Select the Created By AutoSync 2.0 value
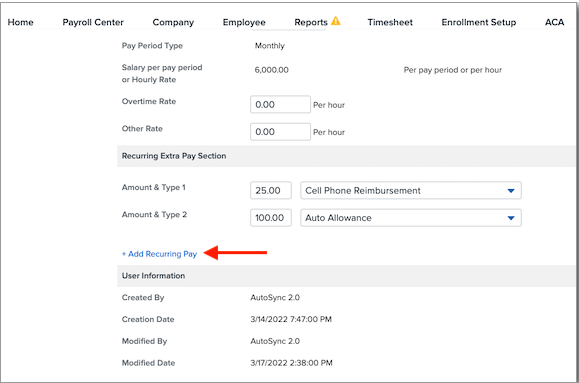This screenshot has height=383, width=579. coord(275,298)
